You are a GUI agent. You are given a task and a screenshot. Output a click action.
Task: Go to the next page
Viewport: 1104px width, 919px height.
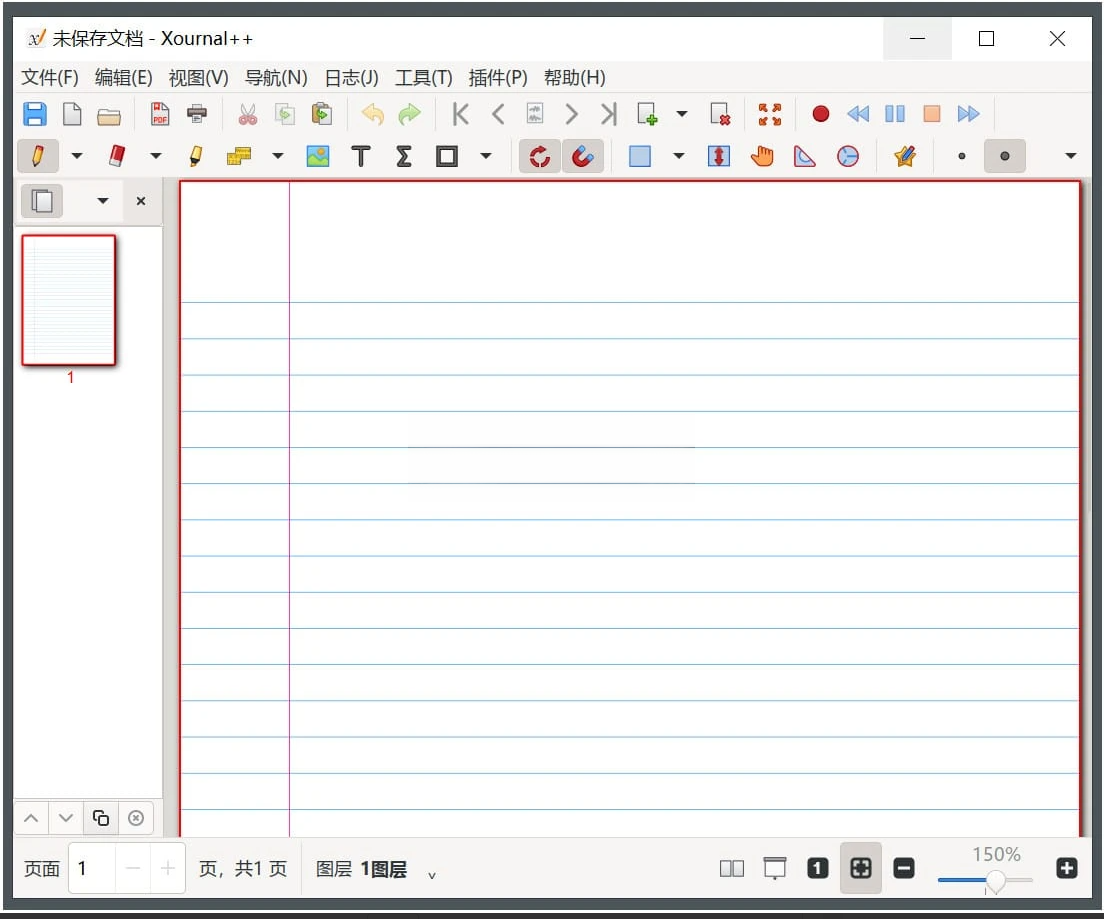(572, 114)
